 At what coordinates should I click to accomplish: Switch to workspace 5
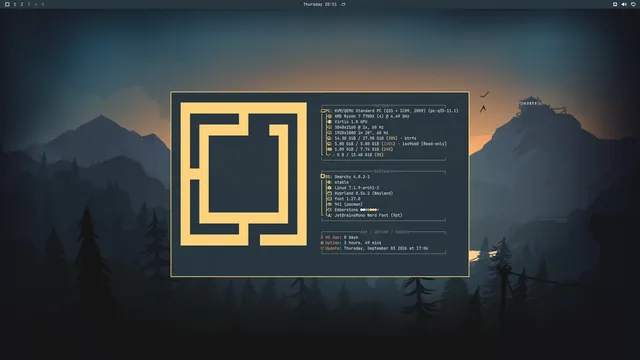click(42, 4)
